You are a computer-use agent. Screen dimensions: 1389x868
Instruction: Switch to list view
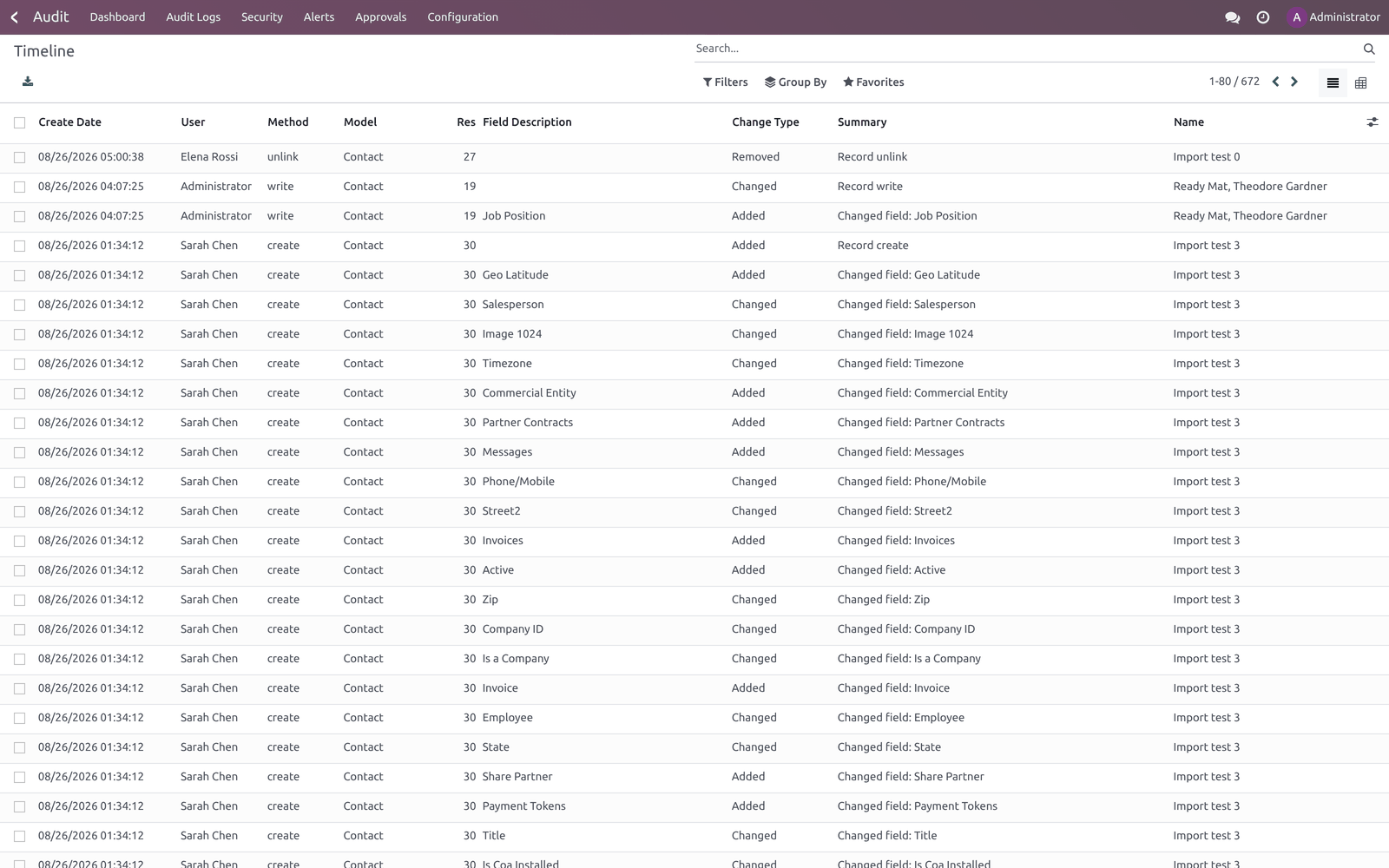click(1333, 82)
